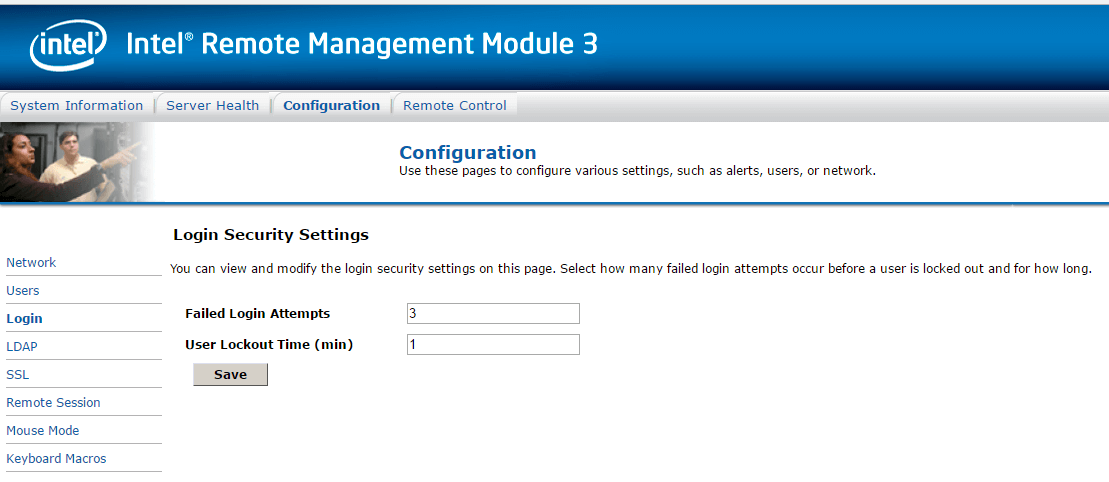Click the blue Configuration page heading
Viewport: 1109px width, 482px height.
click(x=467, y=153)
